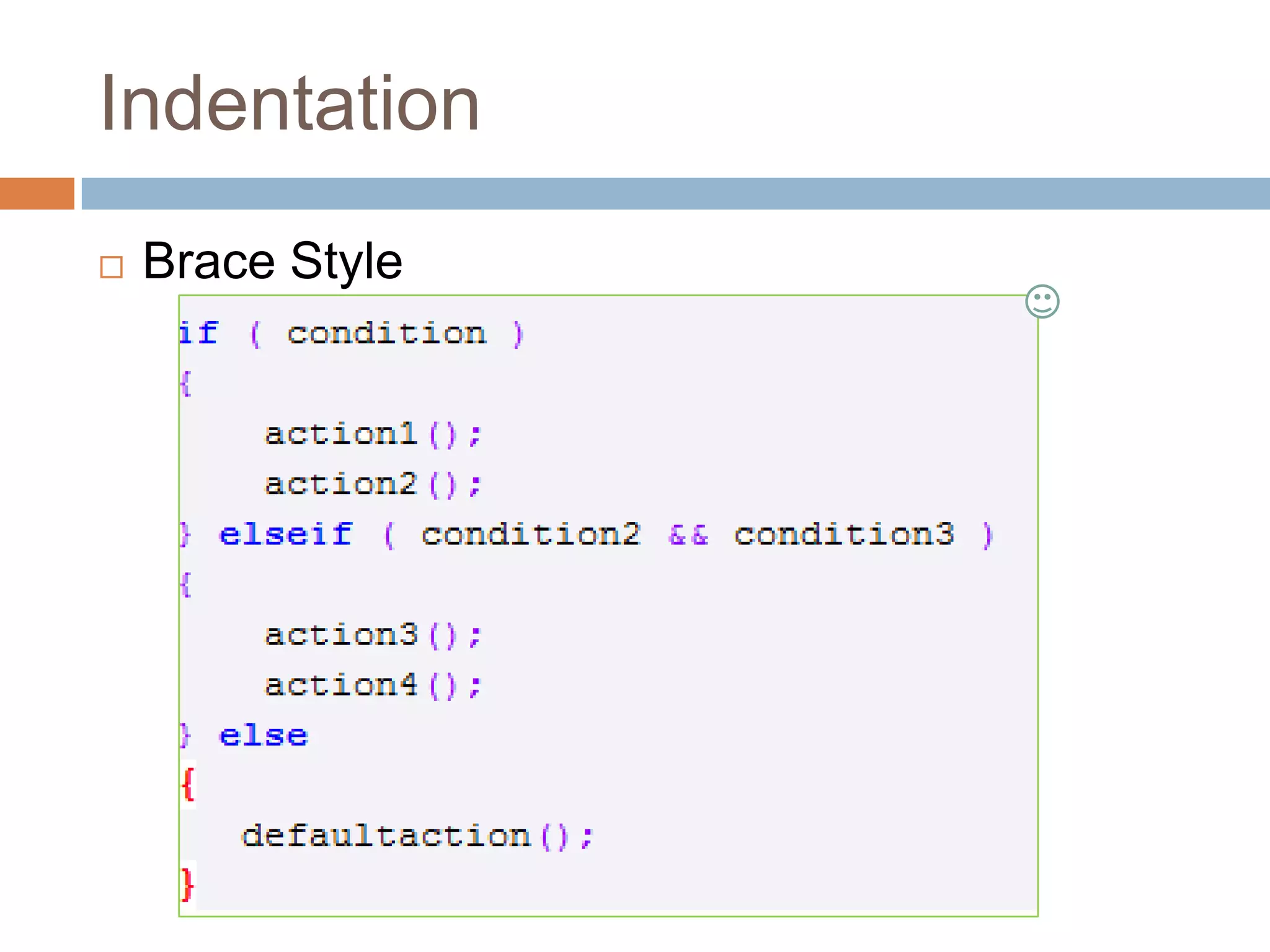1270x952 pixels.
Task: Click the smiley face icon
Action: point(1042,302)
